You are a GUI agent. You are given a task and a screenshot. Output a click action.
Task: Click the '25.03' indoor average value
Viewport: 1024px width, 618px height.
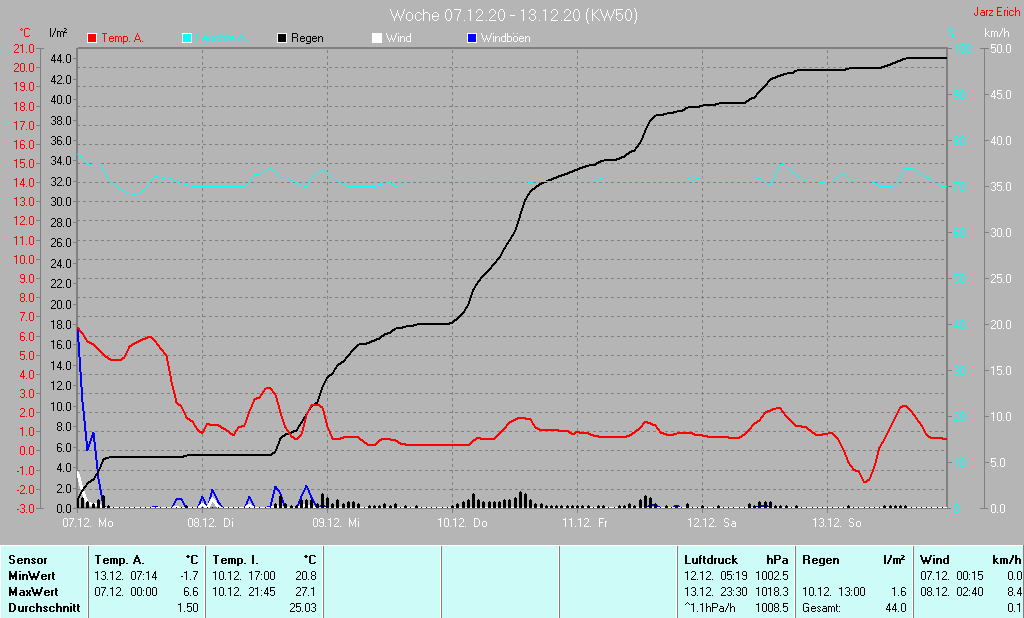pyautogui.click(x=303, y=608)
